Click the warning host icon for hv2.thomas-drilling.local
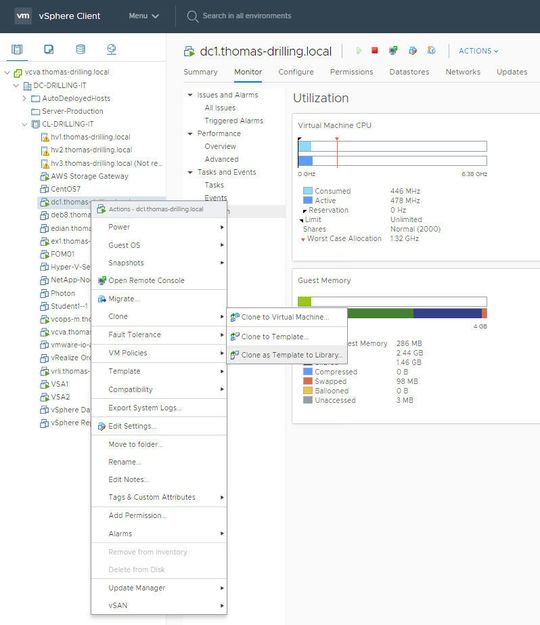 click(45, 151)
